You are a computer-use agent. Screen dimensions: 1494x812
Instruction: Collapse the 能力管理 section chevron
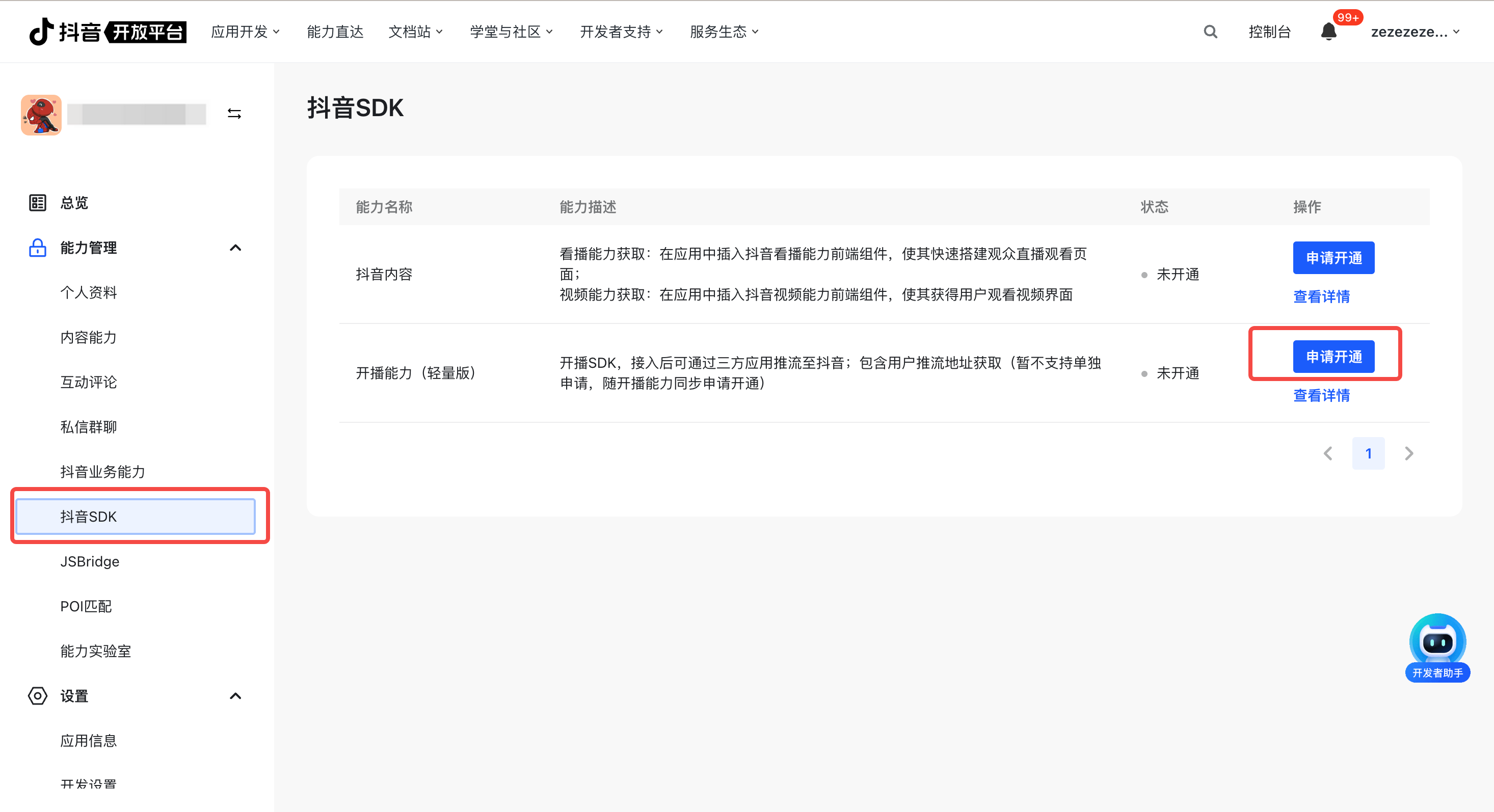pos(235,248)
